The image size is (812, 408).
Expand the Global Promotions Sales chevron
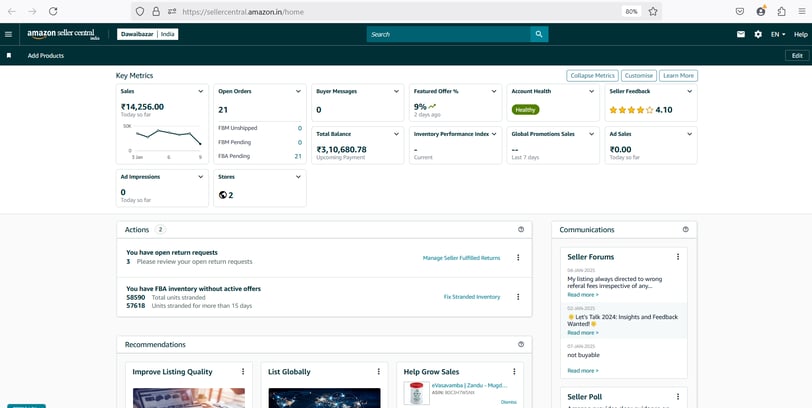pyautogui.click(x=591, y=134)
